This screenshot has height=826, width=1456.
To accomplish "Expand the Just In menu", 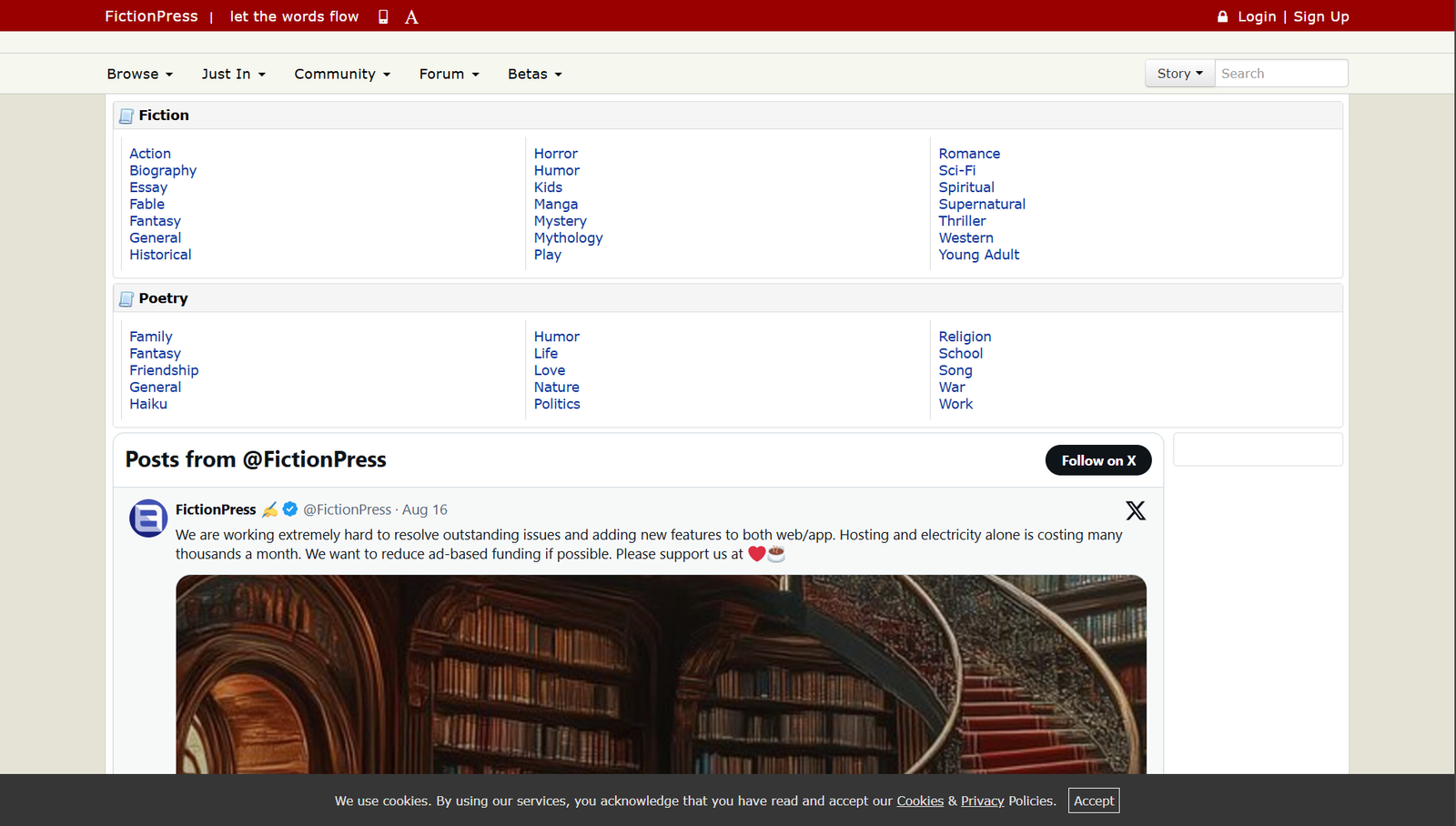I will [234, 74].
